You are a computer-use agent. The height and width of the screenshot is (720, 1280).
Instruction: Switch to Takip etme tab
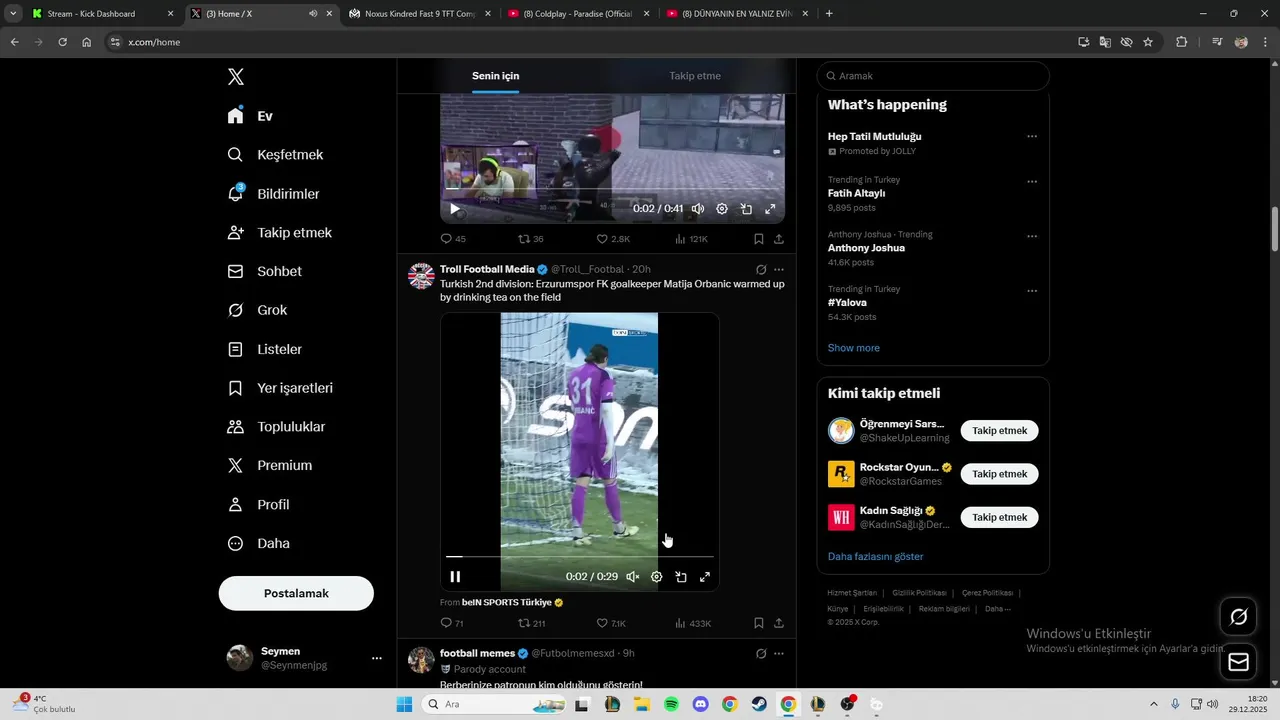(695, 76)
